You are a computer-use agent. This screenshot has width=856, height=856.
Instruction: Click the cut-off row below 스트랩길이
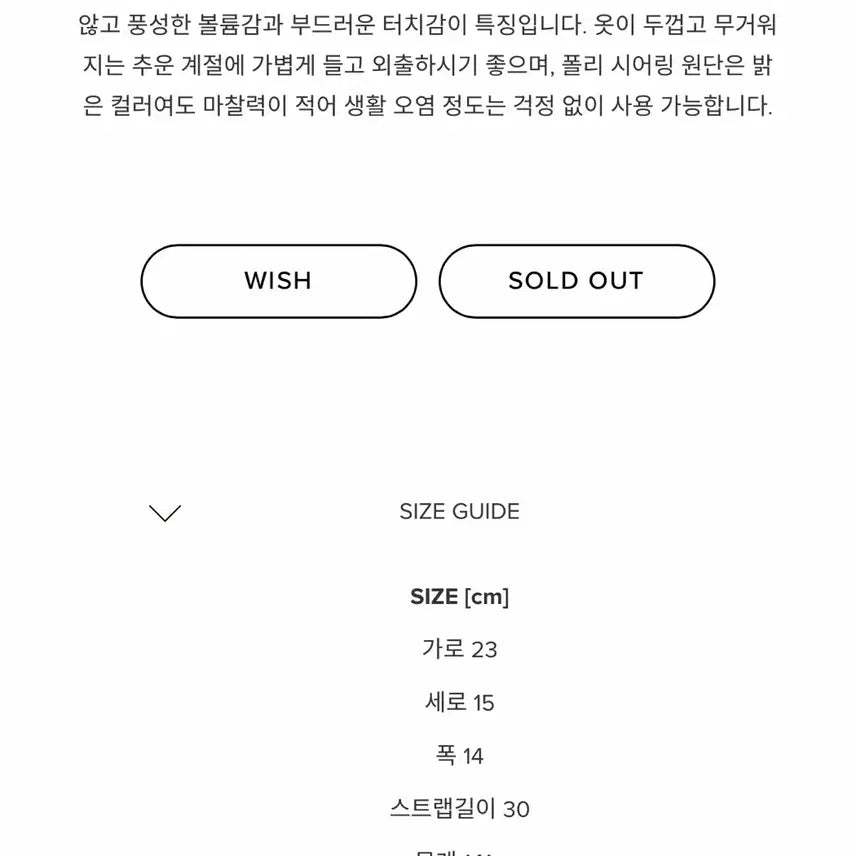pyautogui.click(x=459, y=852)
